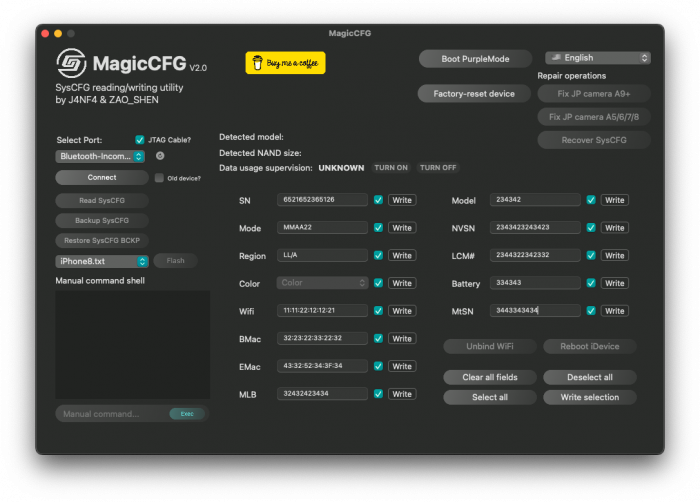700x502 pixels.
Task: Open the Bluetooth-Incoming port dropdown
Action: 100,156
